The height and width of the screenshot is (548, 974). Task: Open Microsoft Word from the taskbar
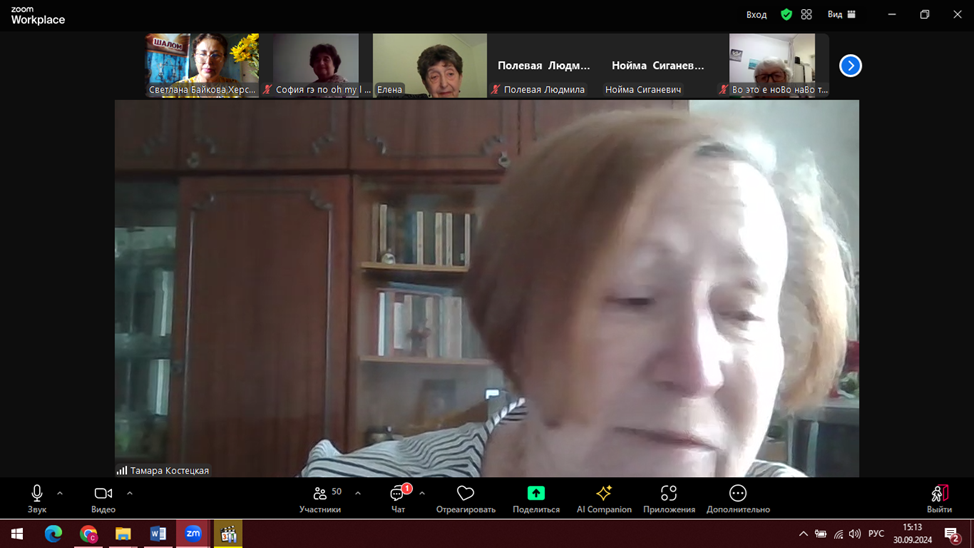tap(158, 534)
